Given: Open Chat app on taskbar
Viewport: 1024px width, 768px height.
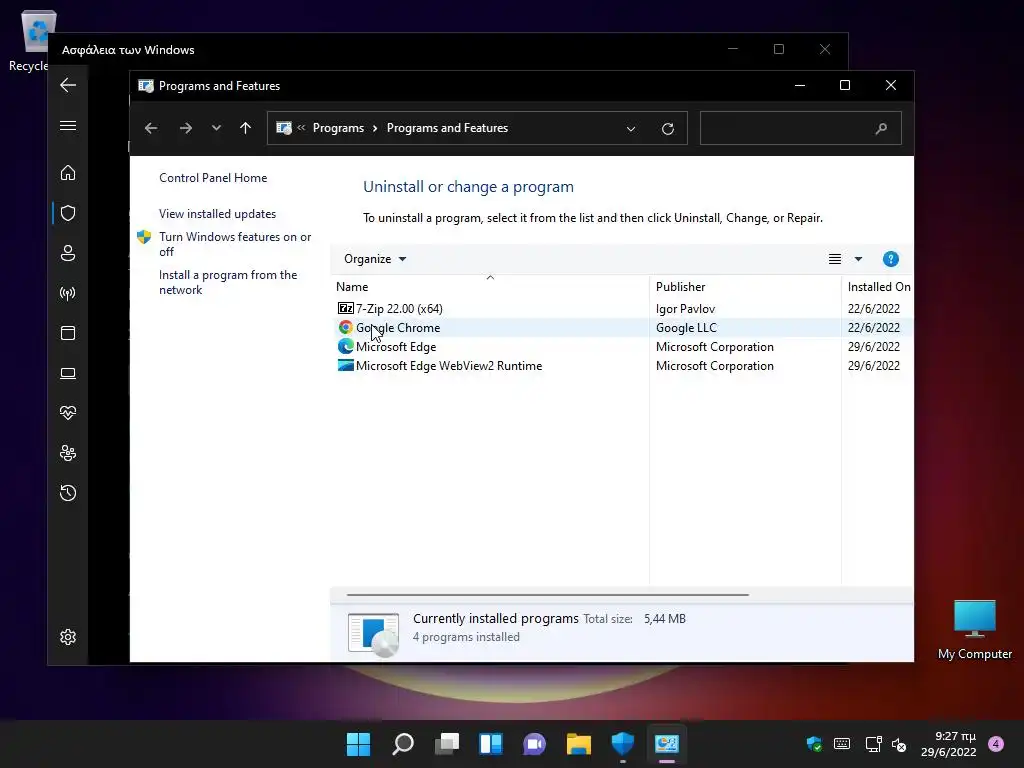Looking at the screenshot, I should point(534,744).
